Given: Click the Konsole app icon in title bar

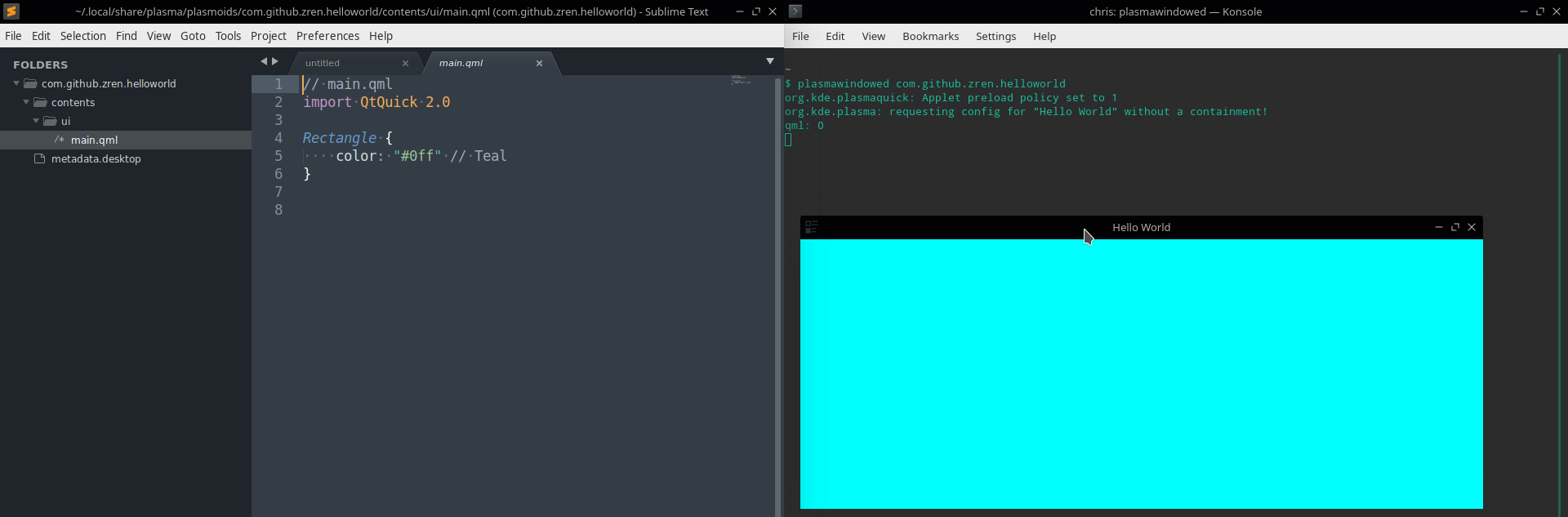Looking at the screenshot, I should click(x=795, y=11).
